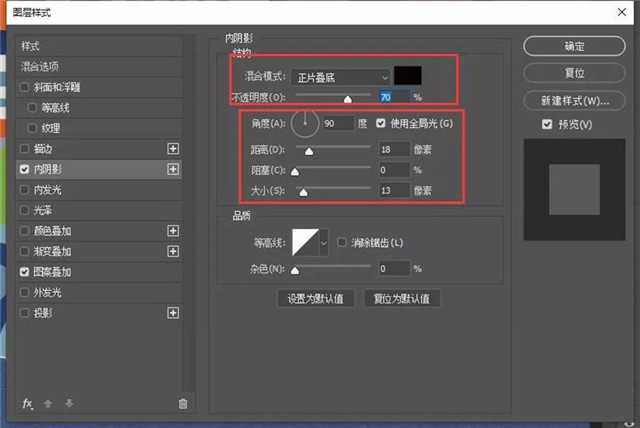Click the move effect down arrow

68,403
